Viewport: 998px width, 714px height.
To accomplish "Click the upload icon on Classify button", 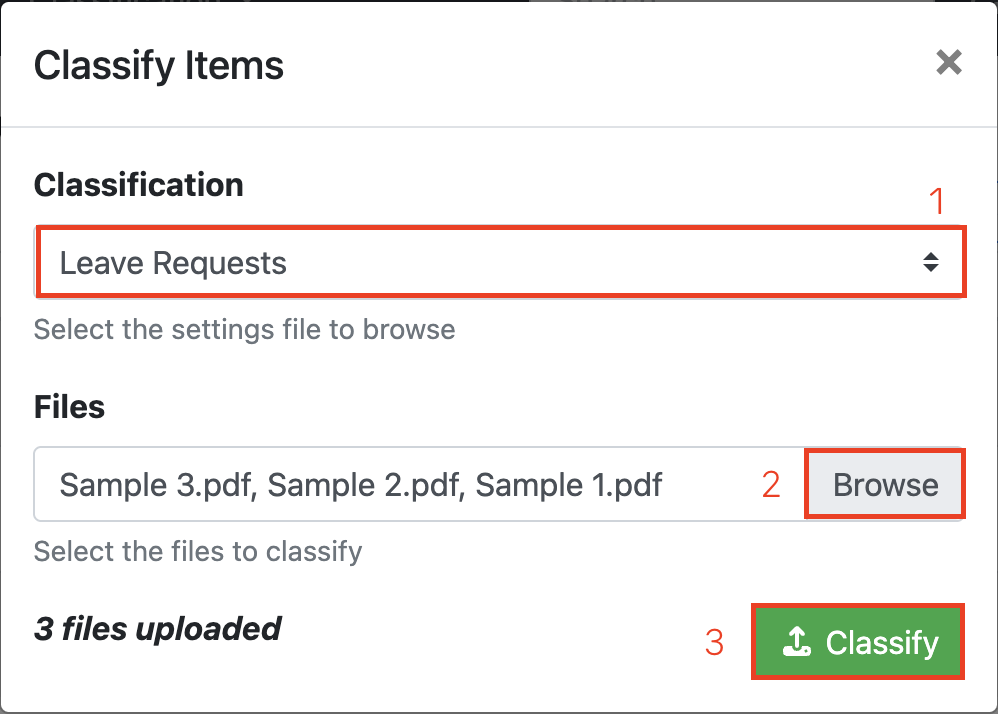I will (796, 641).
